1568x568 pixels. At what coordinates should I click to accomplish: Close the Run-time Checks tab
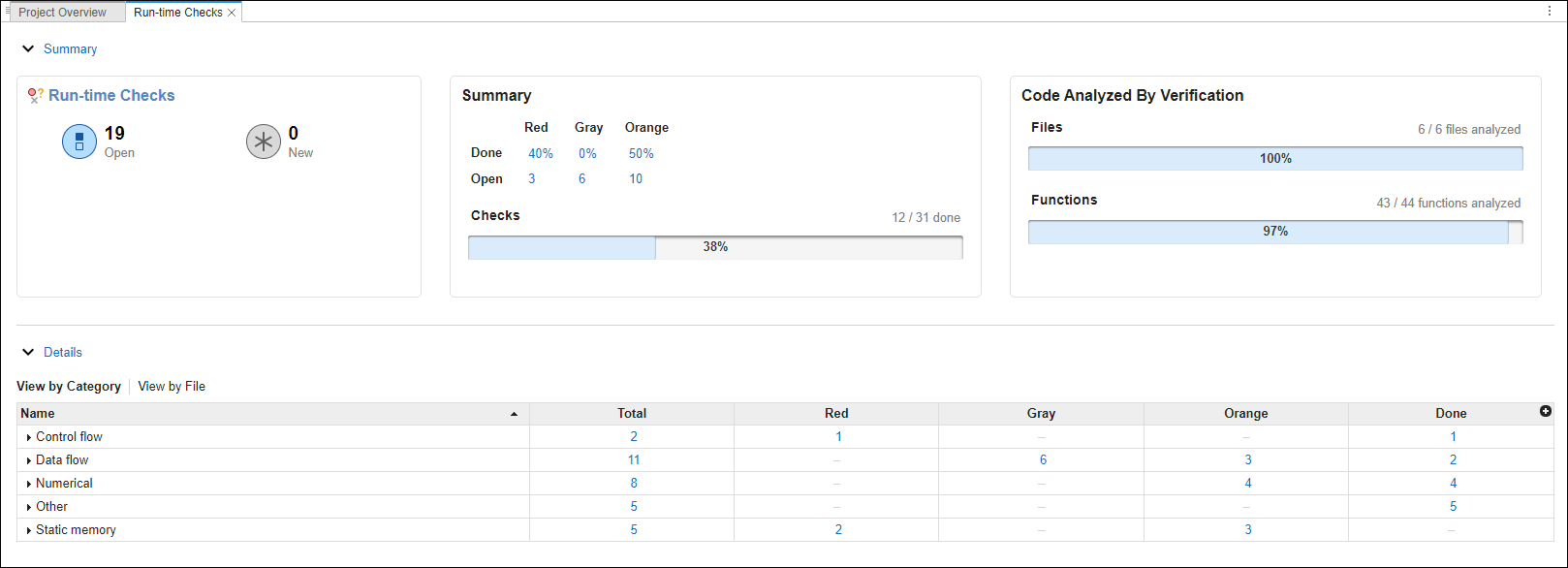(232, 13)
